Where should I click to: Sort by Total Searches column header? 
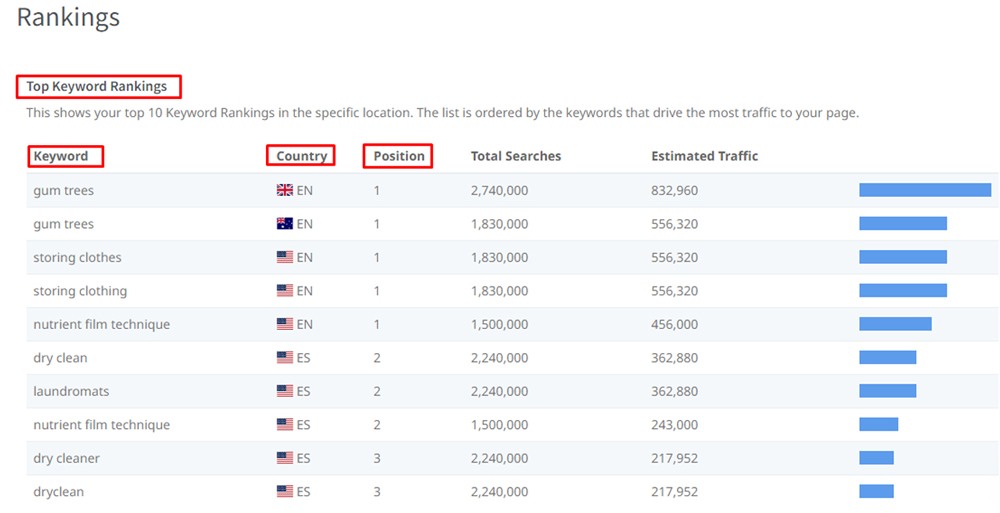click(516, 156)
